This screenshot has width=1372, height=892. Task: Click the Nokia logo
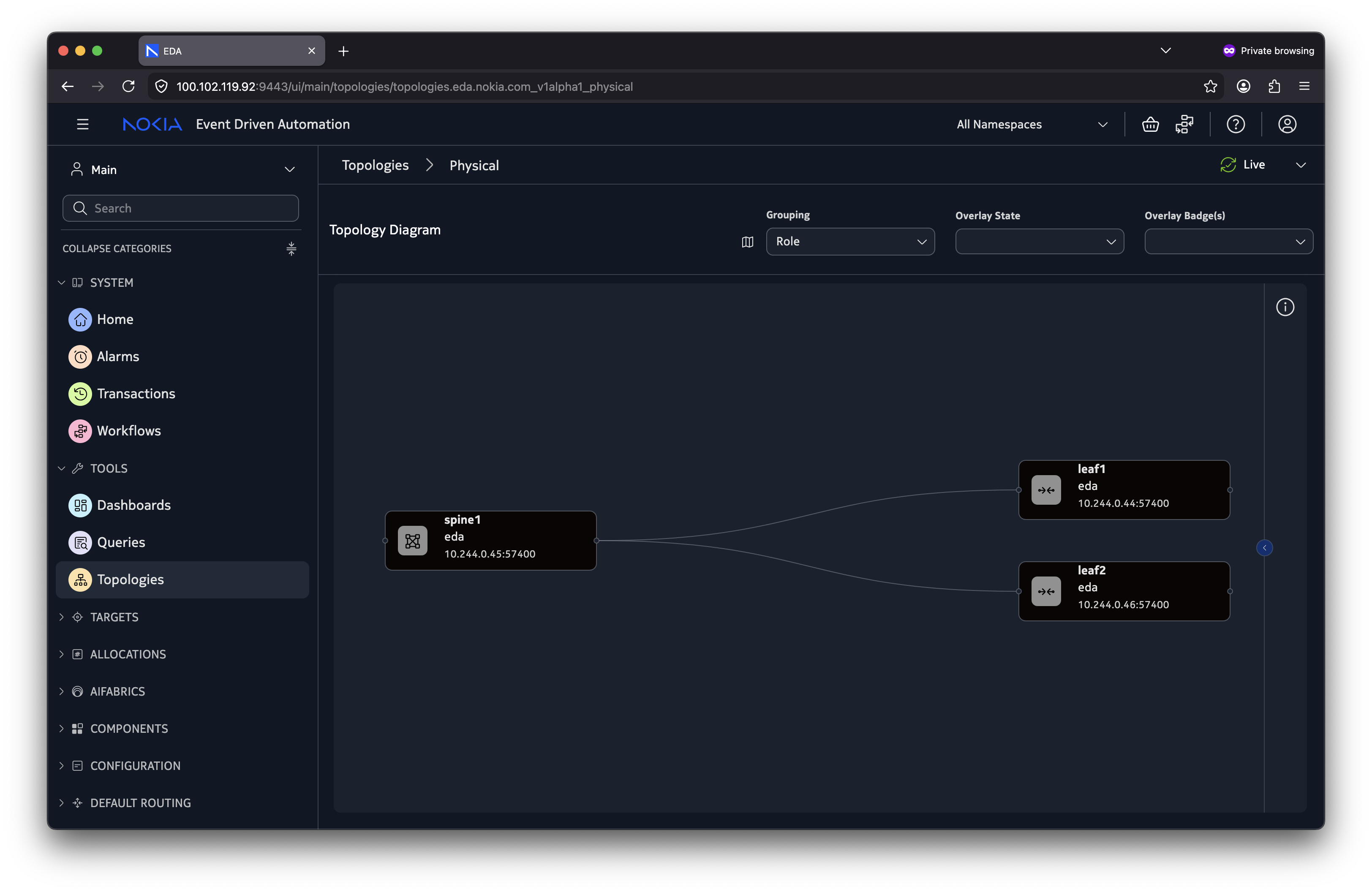(x=152, y=125)
